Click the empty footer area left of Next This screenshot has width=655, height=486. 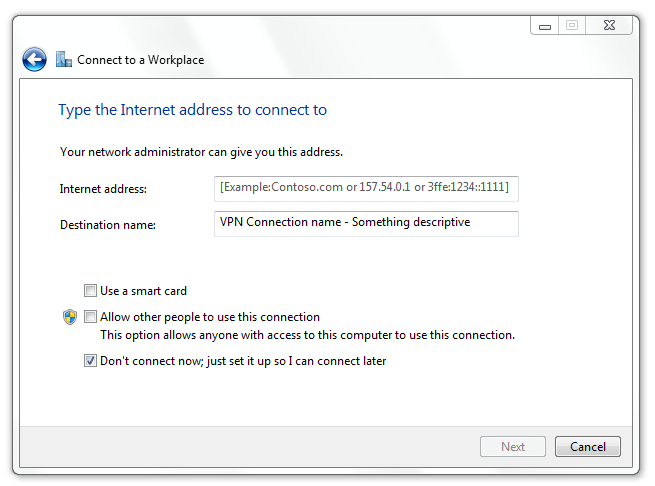[x=250, y=447]
